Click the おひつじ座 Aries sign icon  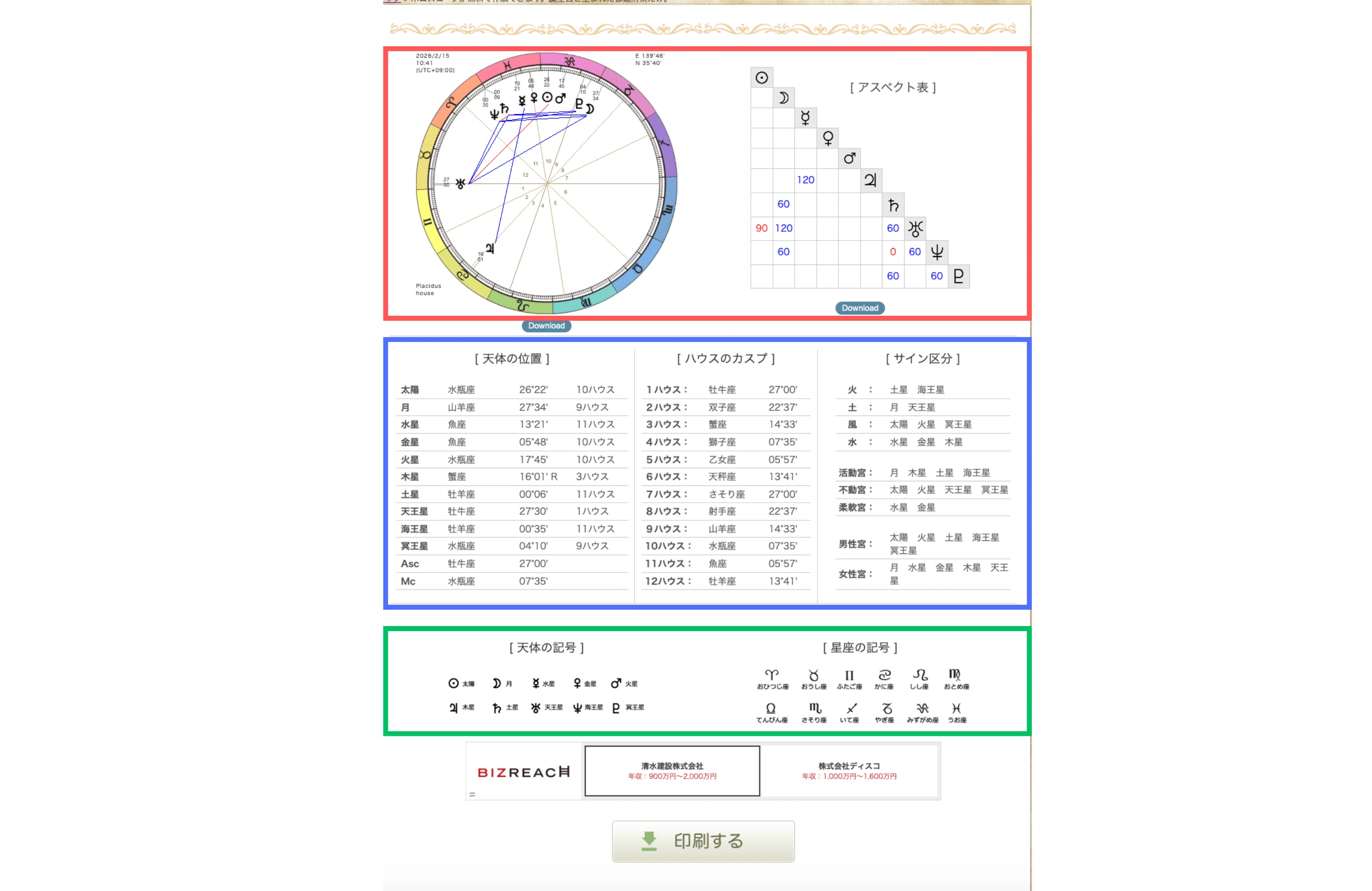click(x=772, y=674)
